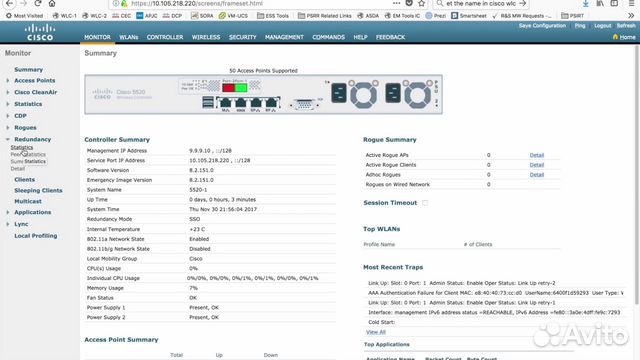Click the browser reload icon
The height and width of the screenshot is (360, 640).
(38, 3)
